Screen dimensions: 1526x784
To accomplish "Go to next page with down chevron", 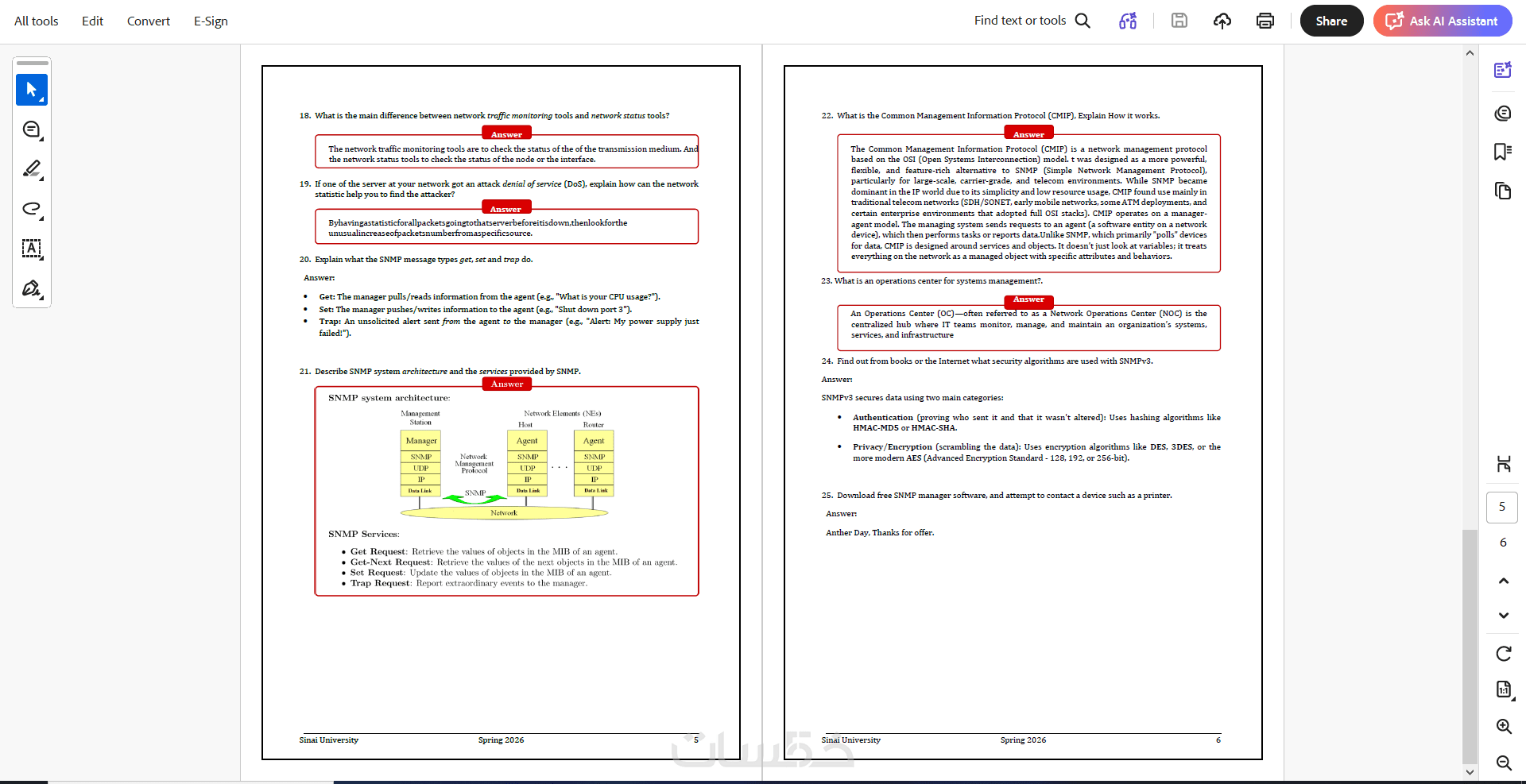I will [x=1503, y=615].
